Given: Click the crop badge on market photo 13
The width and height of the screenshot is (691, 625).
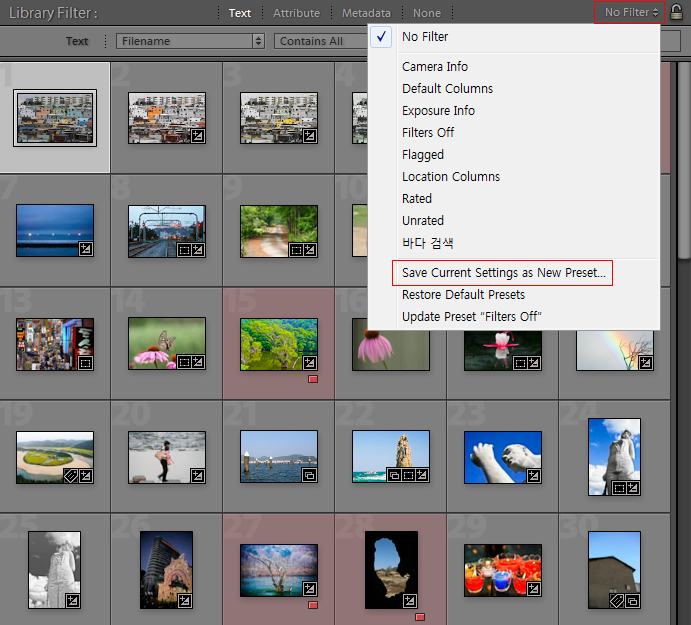Looking at the screenshot, I should [85, 363].
